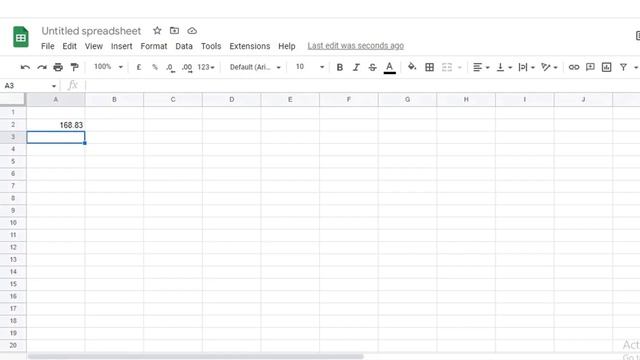Expand the merge cells options arrow

point(460,67)
